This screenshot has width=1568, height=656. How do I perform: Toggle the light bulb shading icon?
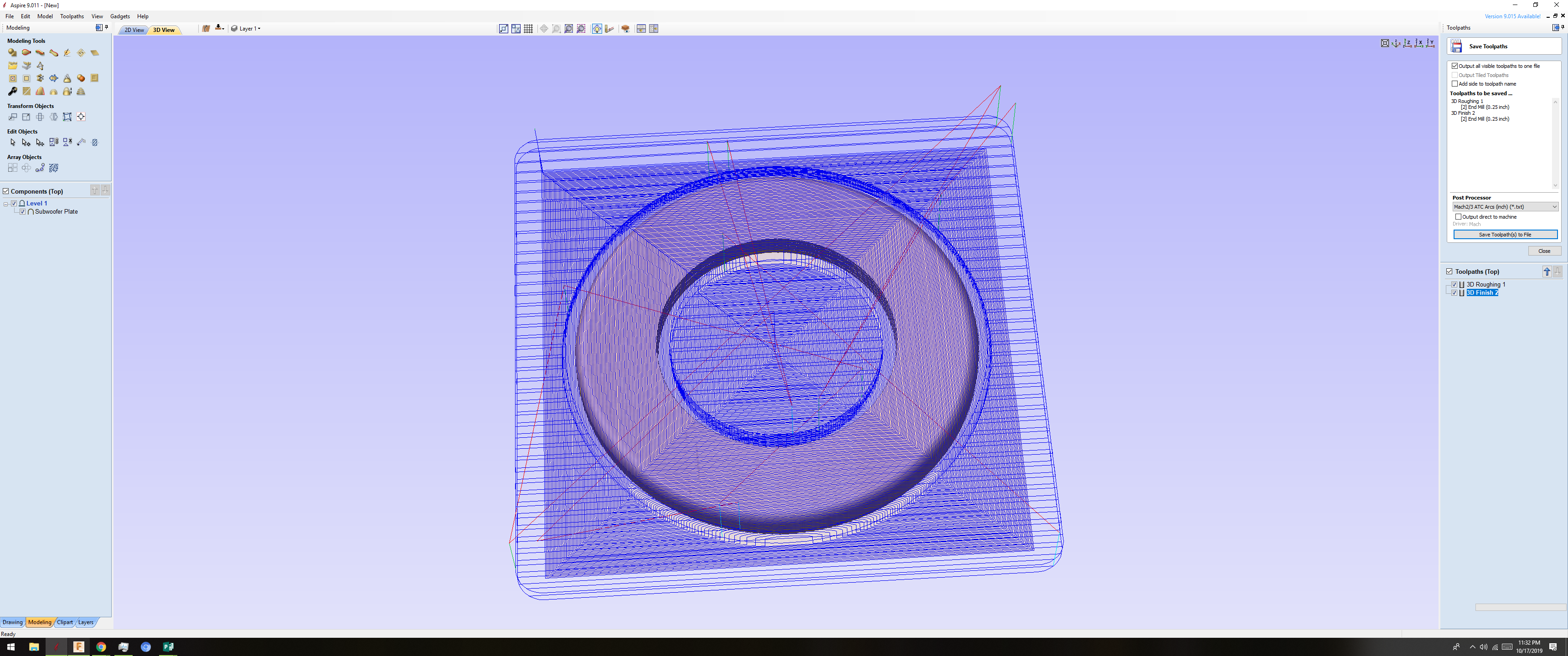click(597, 29)
